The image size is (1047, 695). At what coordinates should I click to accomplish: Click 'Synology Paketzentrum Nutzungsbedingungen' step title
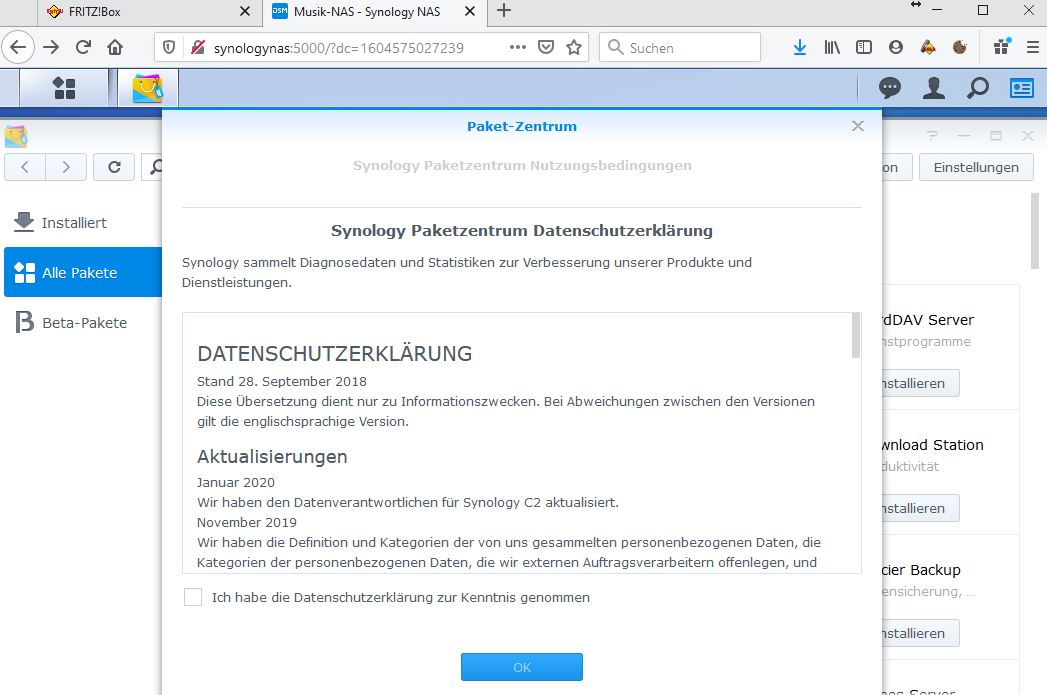coord(522,166)
